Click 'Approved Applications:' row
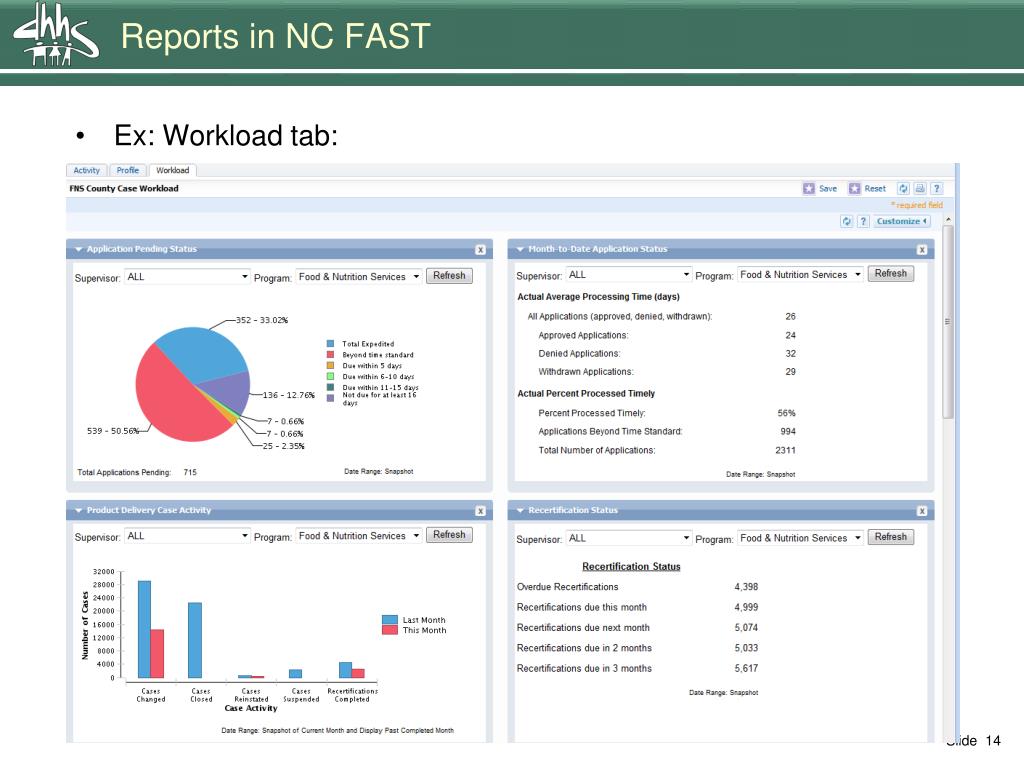 click(667, 336)
